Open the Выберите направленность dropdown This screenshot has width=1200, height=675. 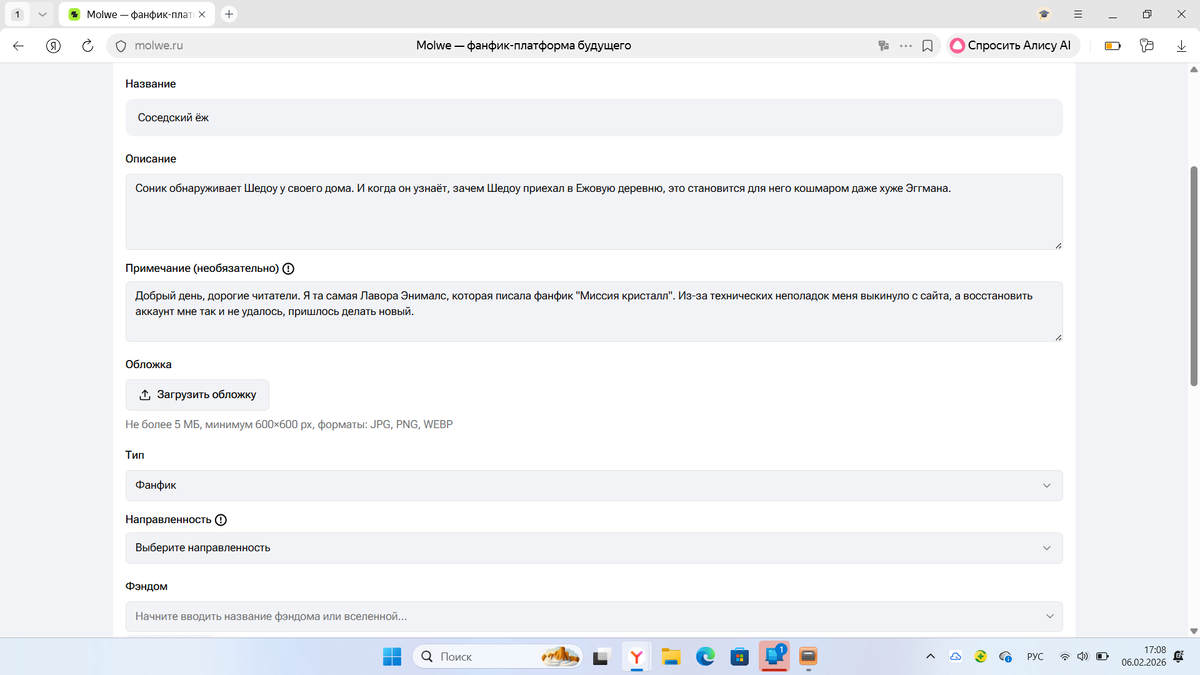tap(594, 548)
